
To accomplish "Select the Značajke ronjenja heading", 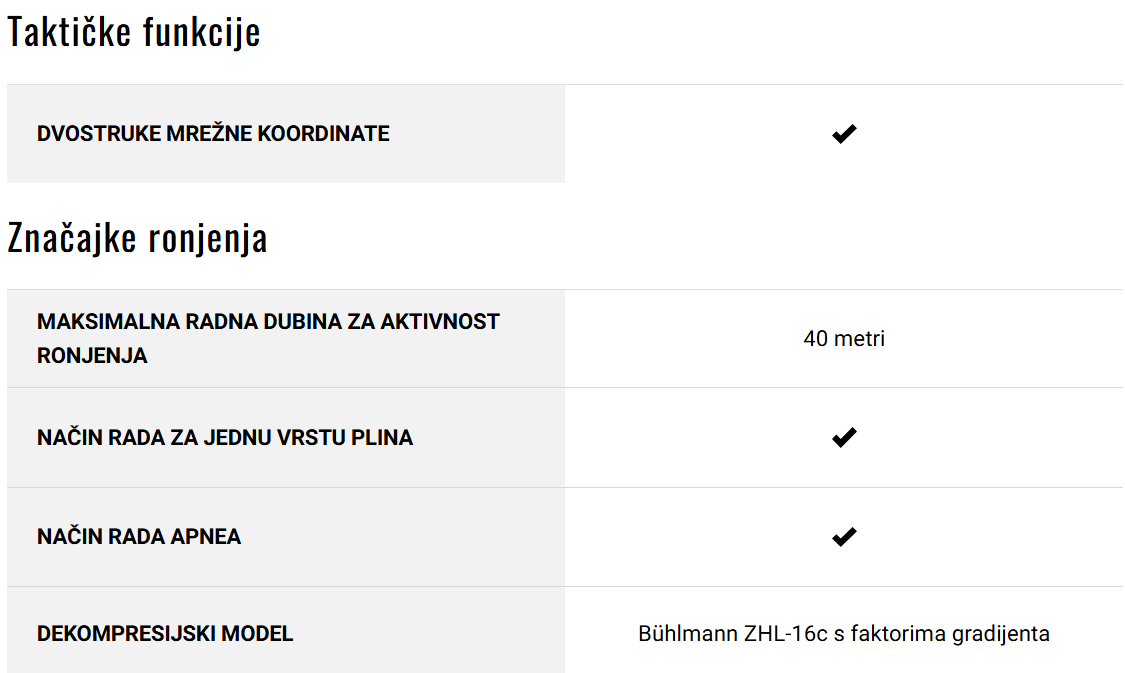I will click(x=137, y=237).
